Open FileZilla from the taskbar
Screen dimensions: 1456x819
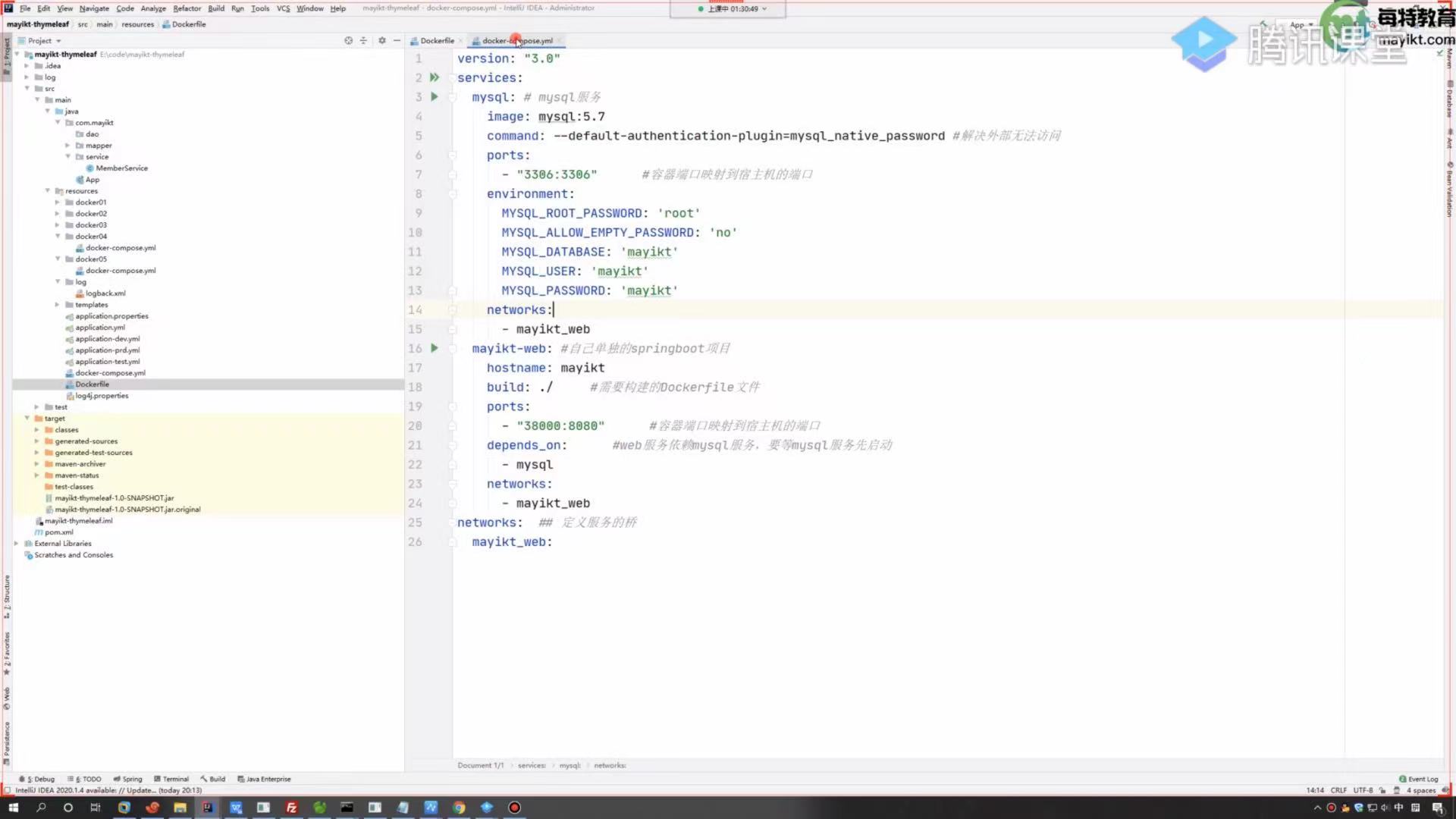291,808
